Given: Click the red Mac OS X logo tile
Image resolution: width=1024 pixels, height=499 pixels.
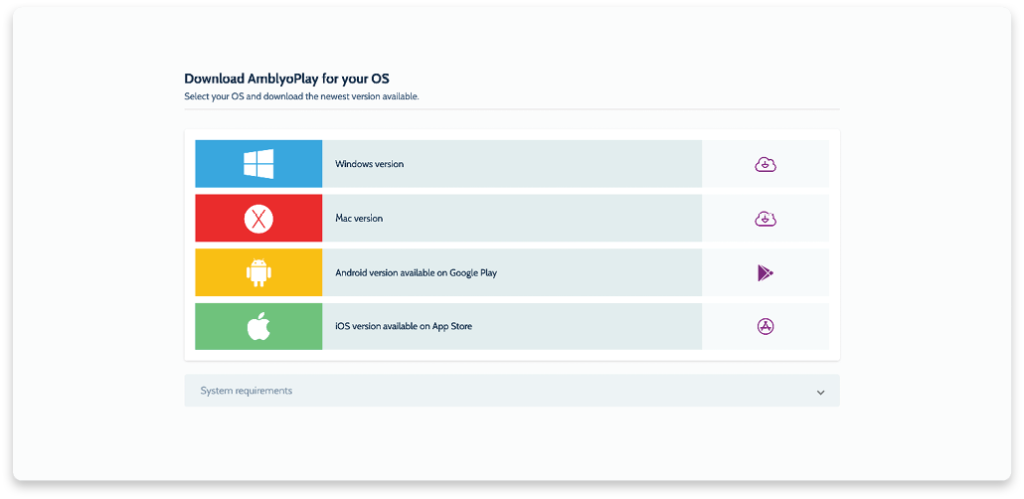Looking at the screenshot, I should [x=259, y=218].
